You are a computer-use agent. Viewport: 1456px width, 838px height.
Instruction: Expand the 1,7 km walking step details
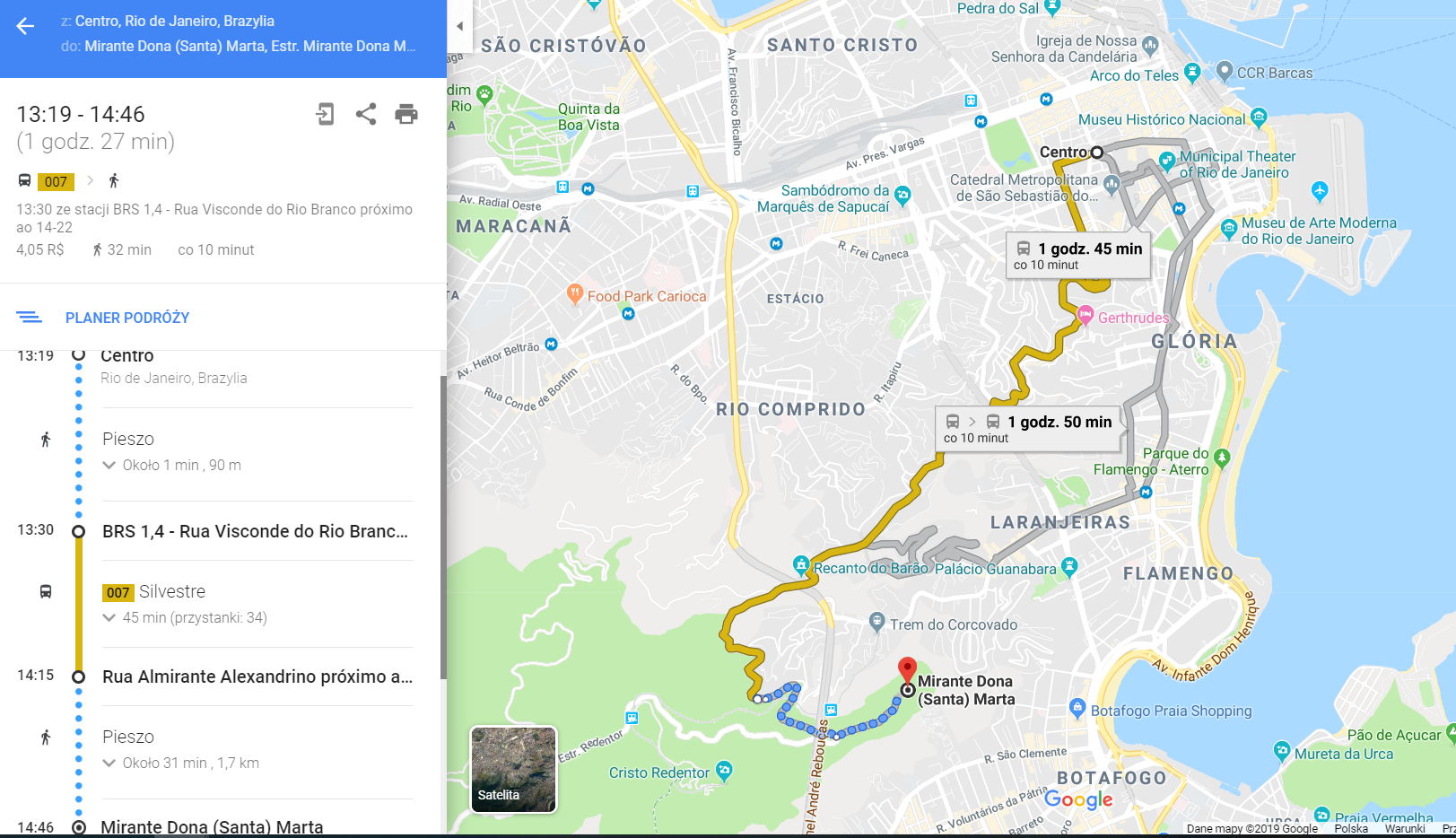tap(180, 763)
